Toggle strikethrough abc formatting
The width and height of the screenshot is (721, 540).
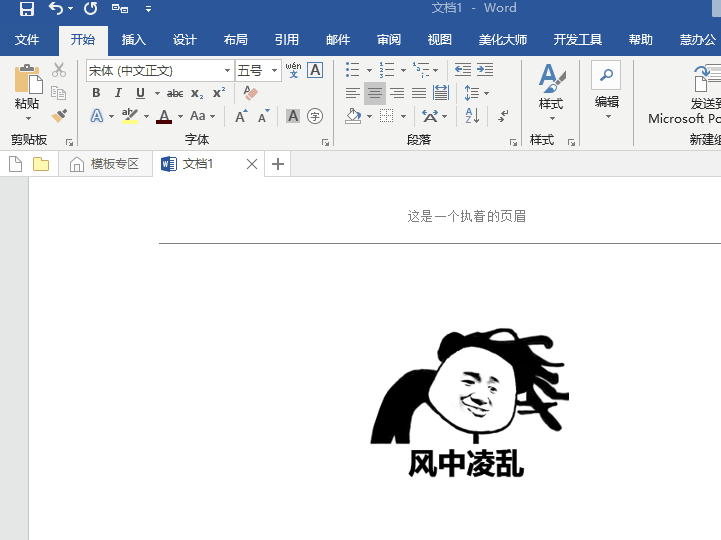175,93
